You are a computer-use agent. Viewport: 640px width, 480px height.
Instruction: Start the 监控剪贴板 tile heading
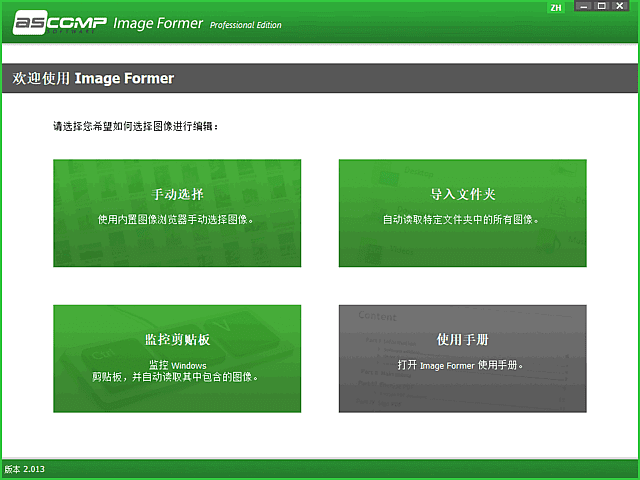coord(176,339)
